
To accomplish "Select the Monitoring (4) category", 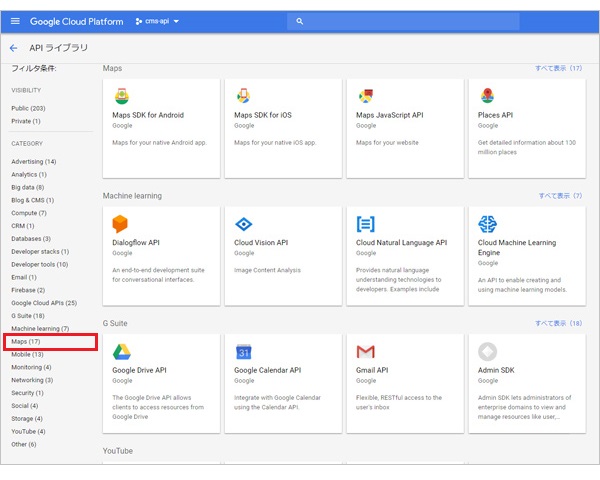I will [31, 367].
